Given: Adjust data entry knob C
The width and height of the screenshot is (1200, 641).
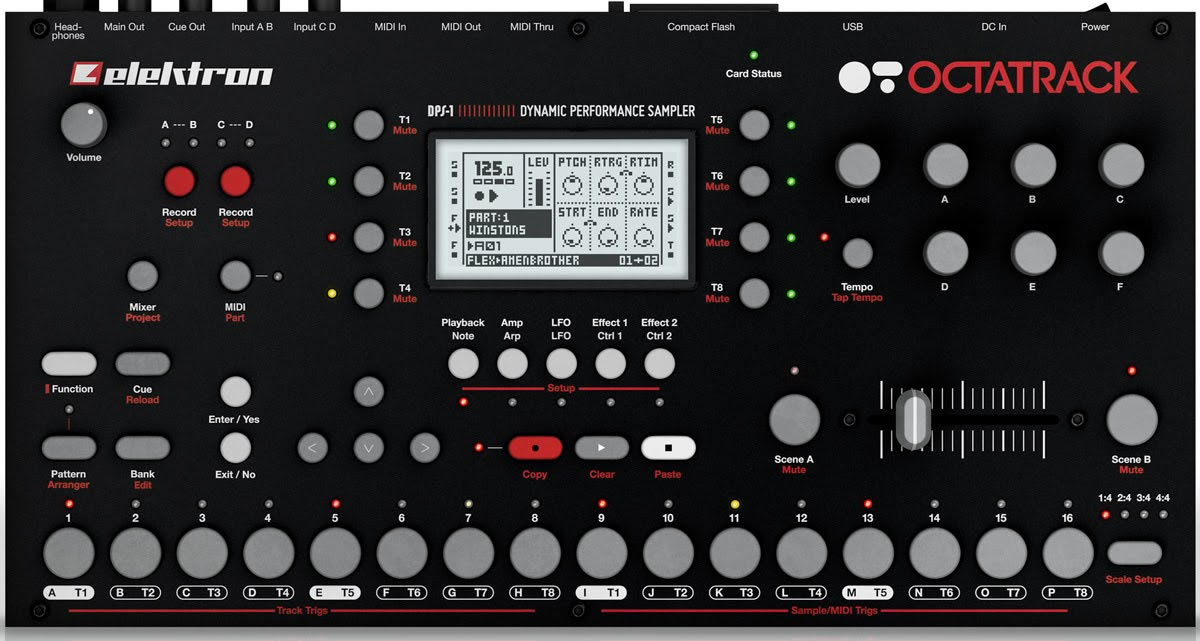Looking at the screenshot, I should coord(1121,166).
